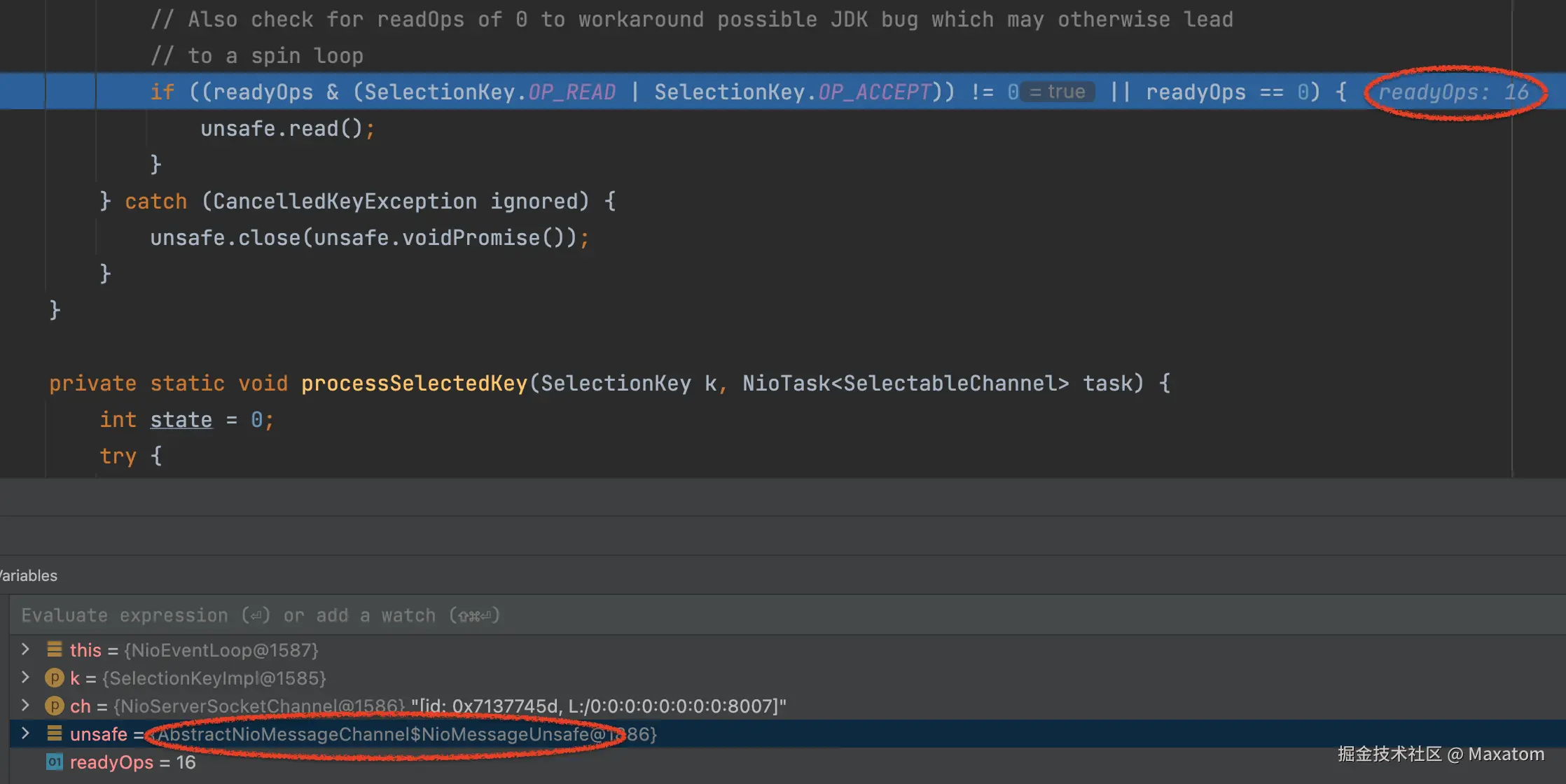Expand the "this" NioEventLoop variable node
The height and width of the screenshot is (784, 1566).
pyautogui.click(x=25, y=649)
